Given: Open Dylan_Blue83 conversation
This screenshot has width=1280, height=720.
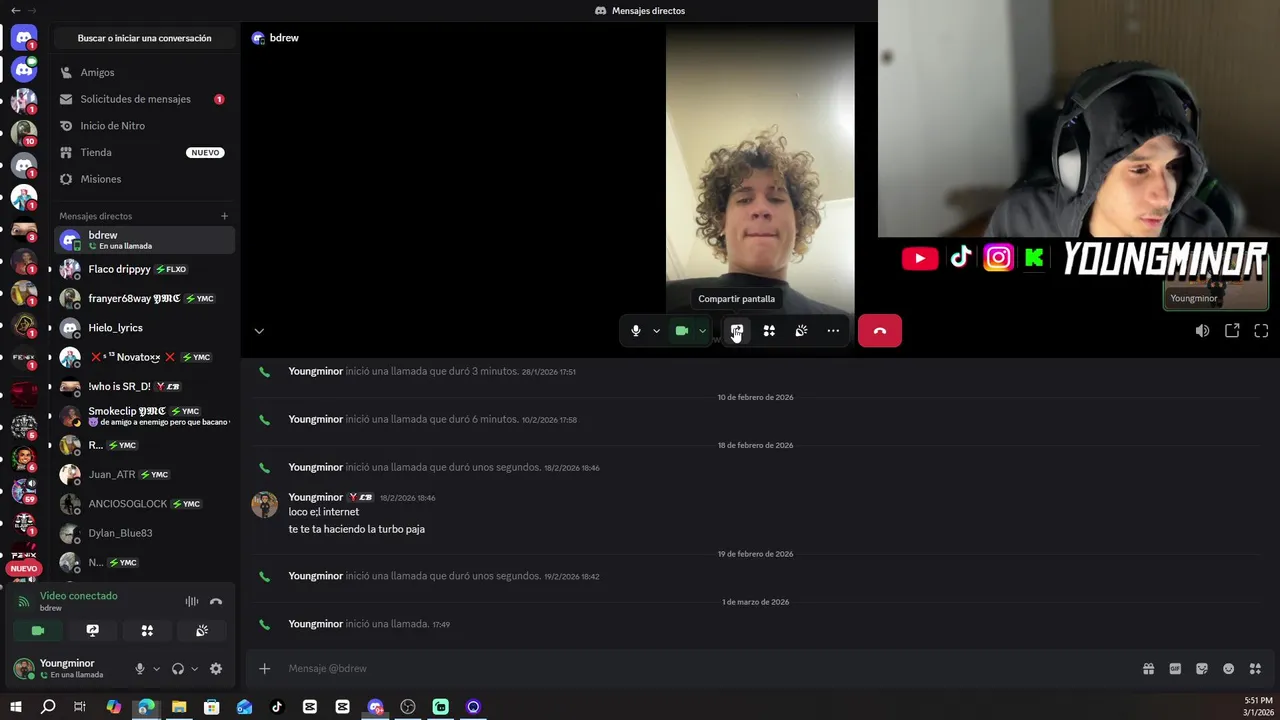Looking at the screenshot, I should 144,533.
